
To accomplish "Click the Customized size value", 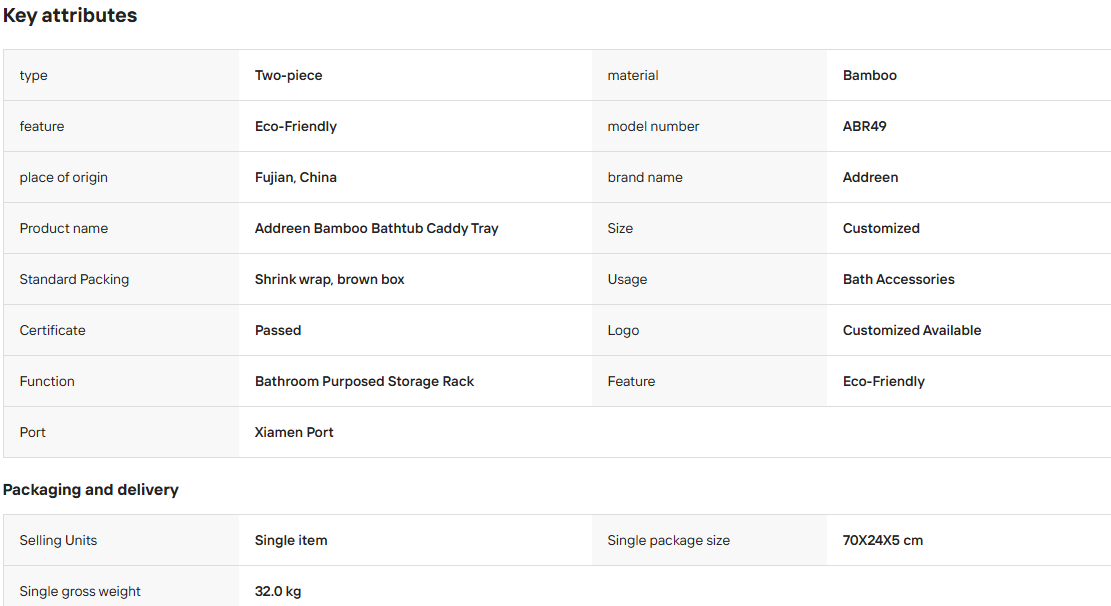I will (x=881, y=228).
